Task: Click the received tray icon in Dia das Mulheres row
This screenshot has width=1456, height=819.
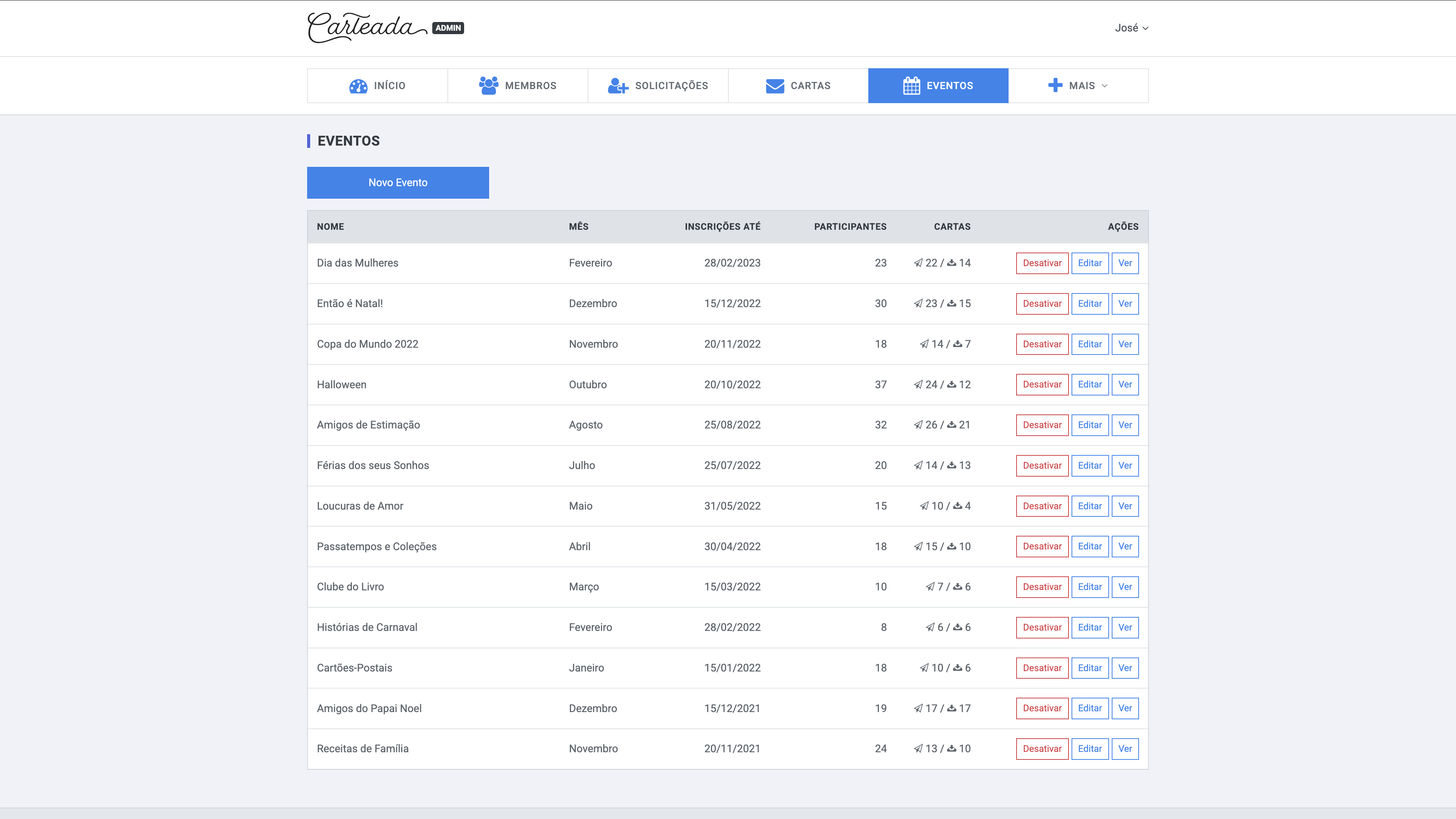Action: click(952, 263)
